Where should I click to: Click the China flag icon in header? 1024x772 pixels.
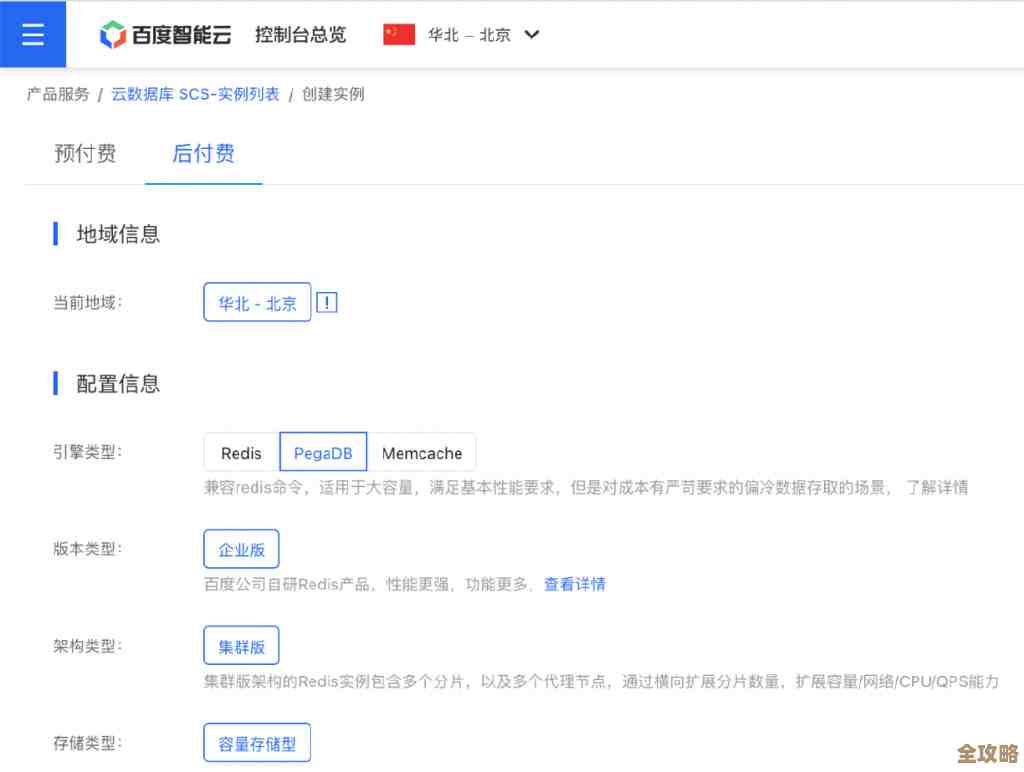point(398,33)
